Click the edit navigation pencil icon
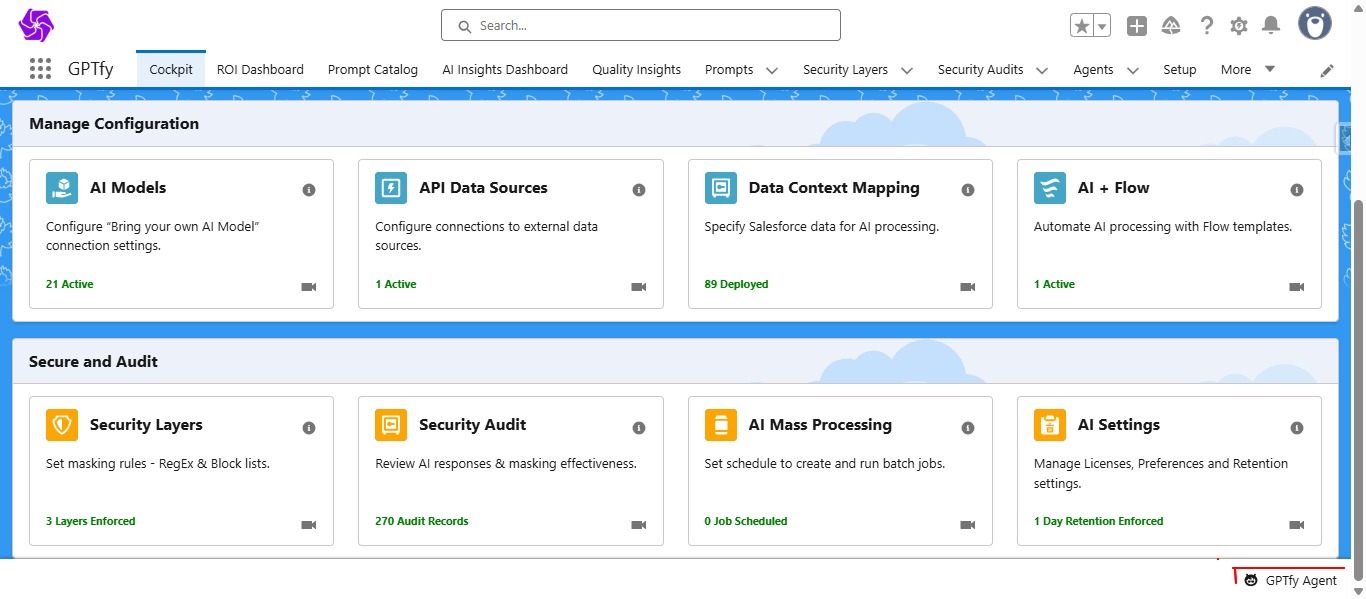This screenshot has width=1366, height=599. [1327, 70]
